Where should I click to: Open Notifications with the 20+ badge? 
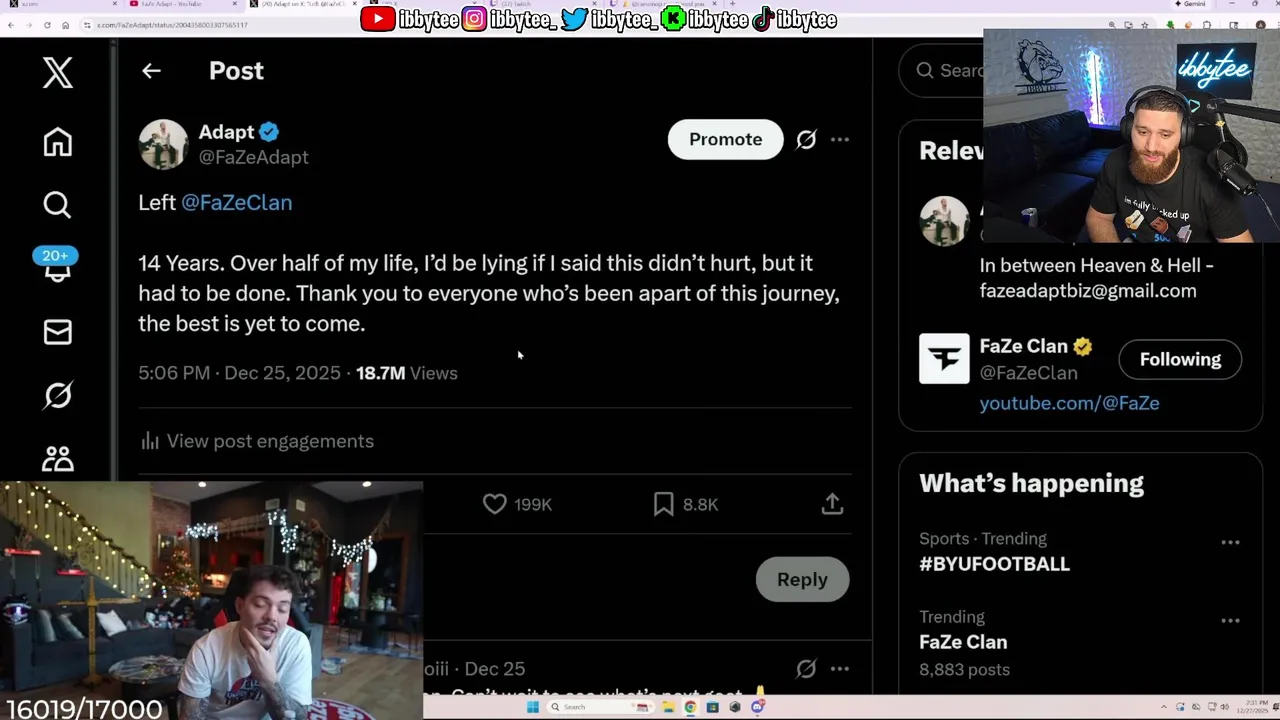[x=57, y=264]
